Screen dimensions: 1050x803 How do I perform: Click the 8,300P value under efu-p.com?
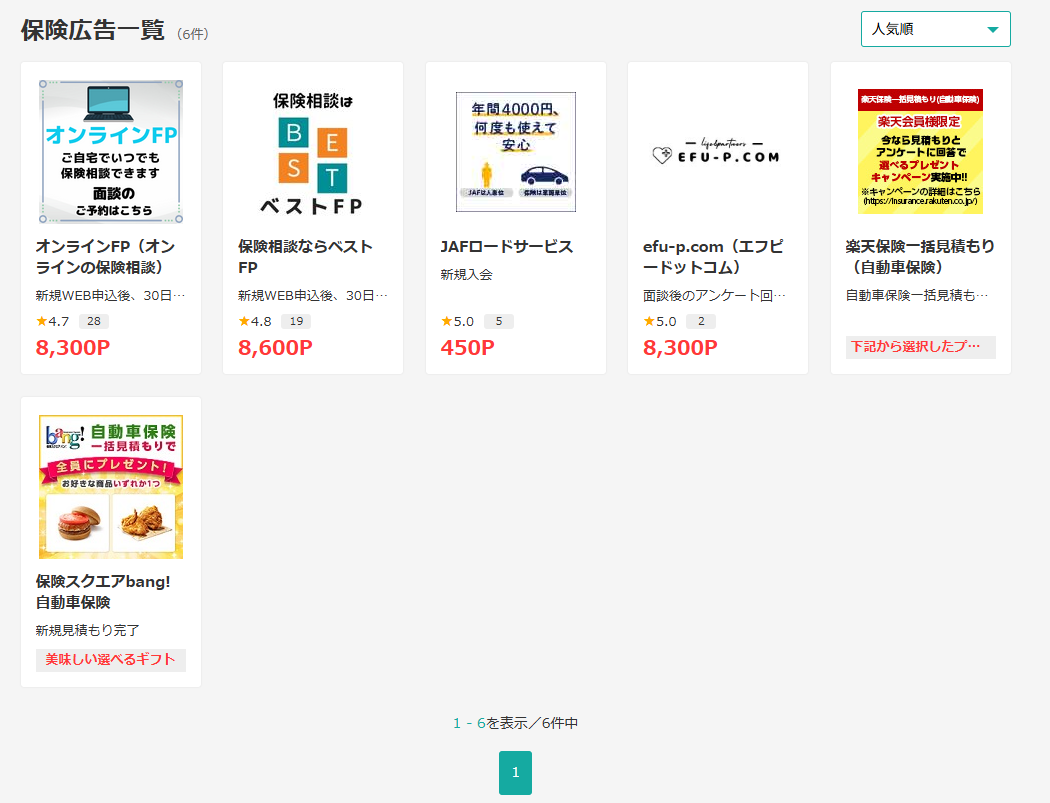680,348
